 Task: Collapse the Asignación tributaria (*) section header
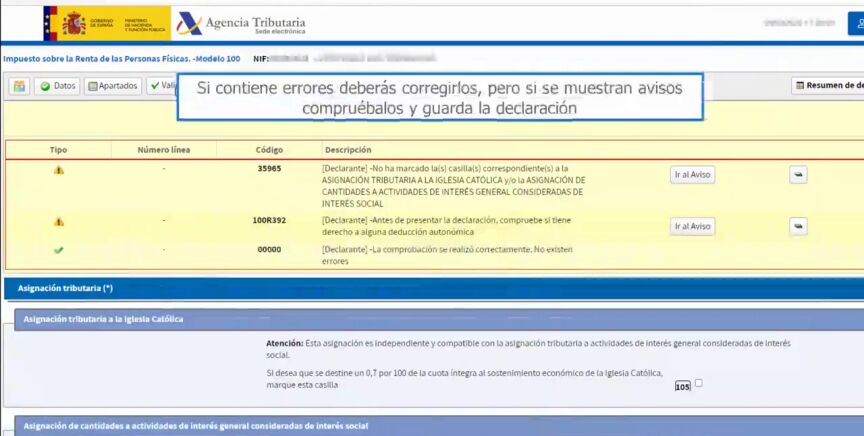coord(66,288)
